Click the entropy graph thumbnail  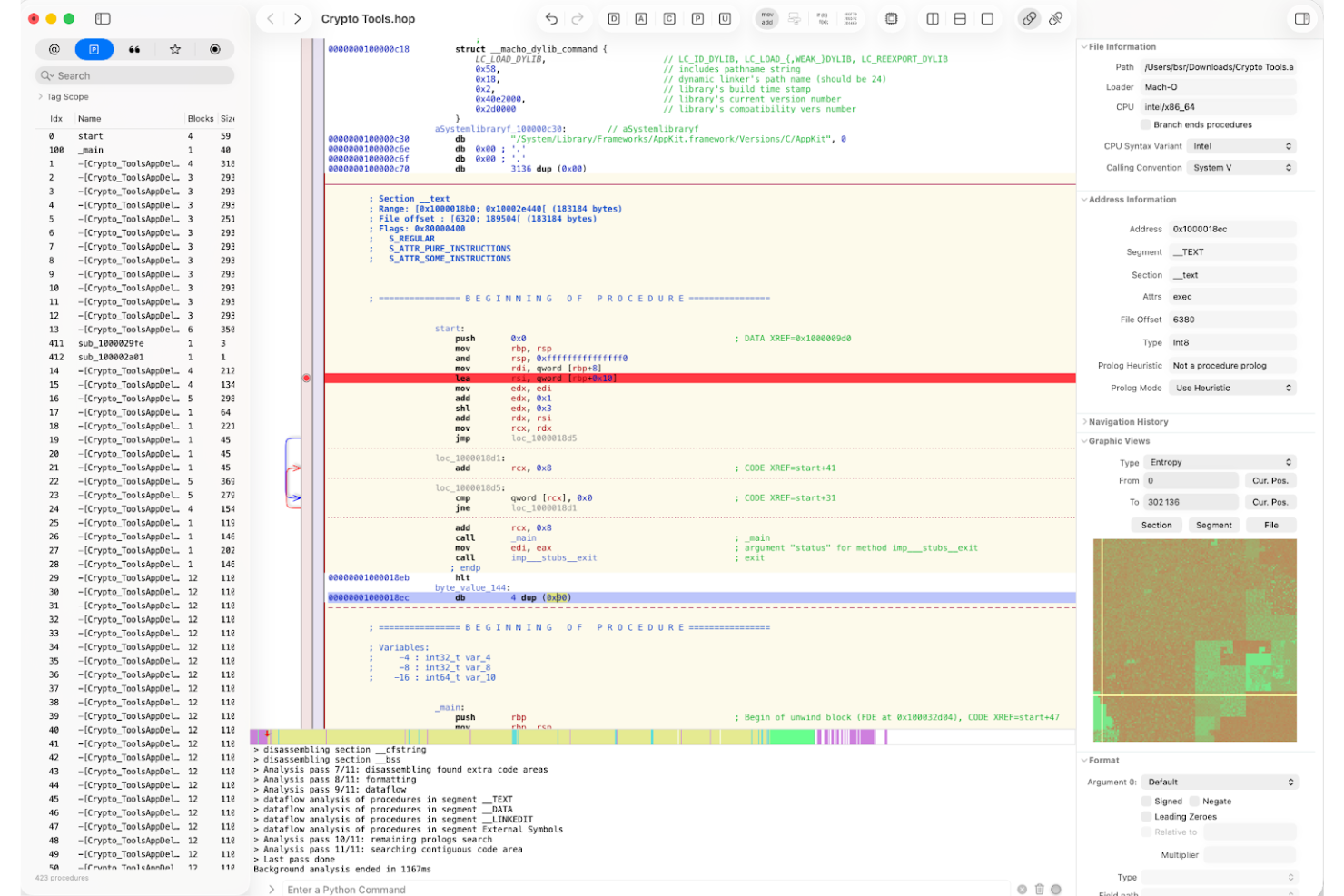coord(1194,640)
